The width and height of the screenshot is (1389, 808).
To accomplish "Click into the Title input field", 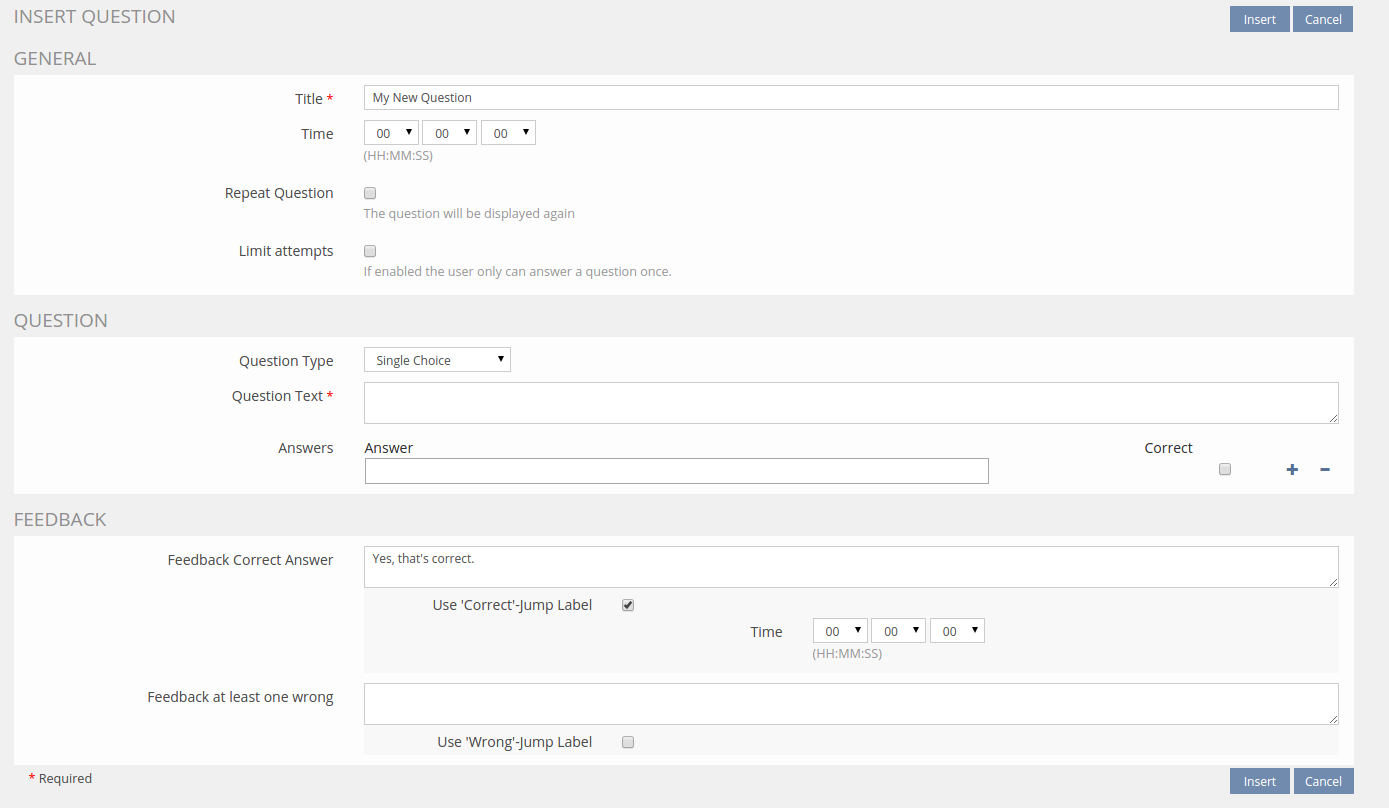I will [x=850, y=98].
